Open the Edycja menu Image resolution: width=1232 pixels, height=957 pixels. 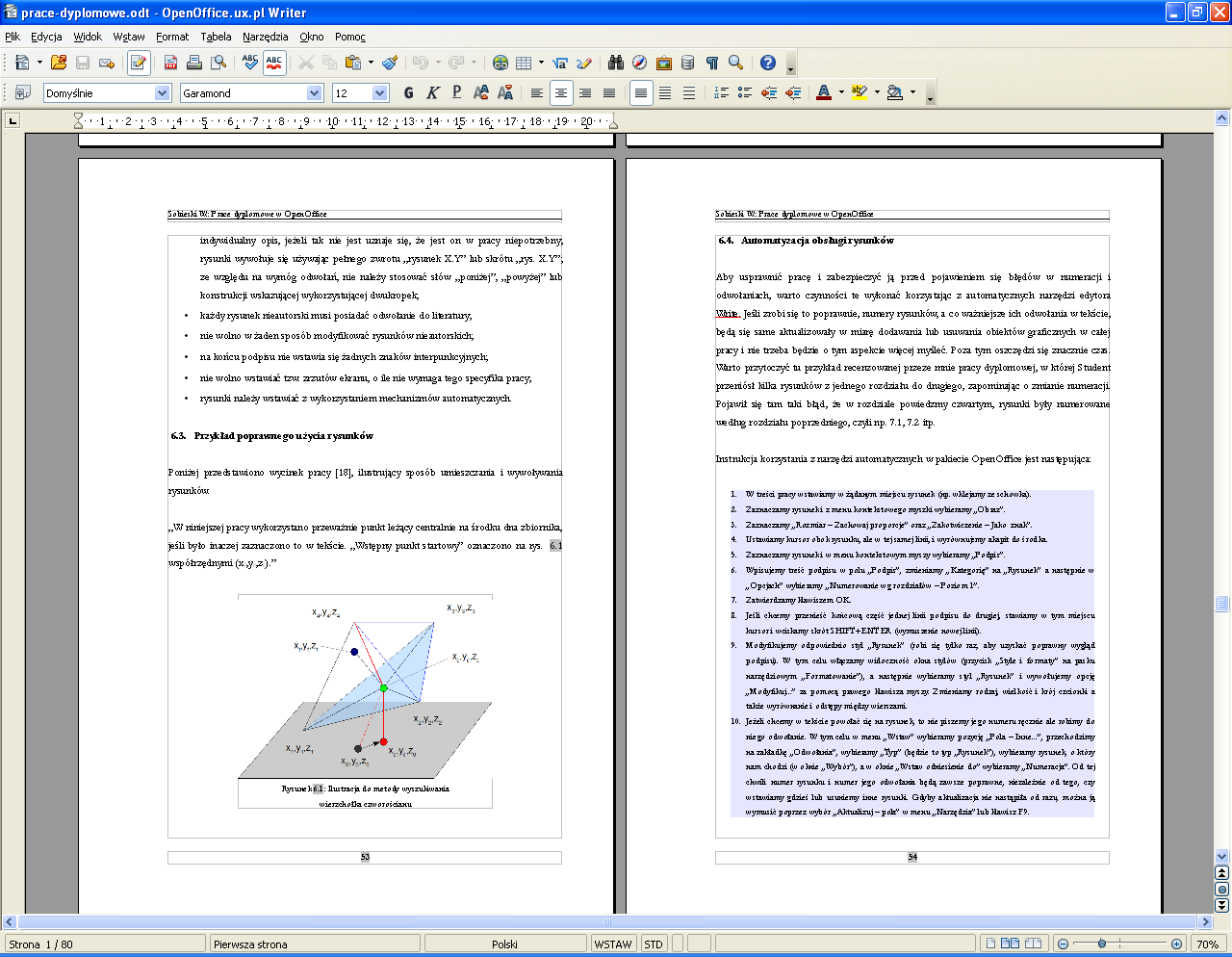pos(46,37)
